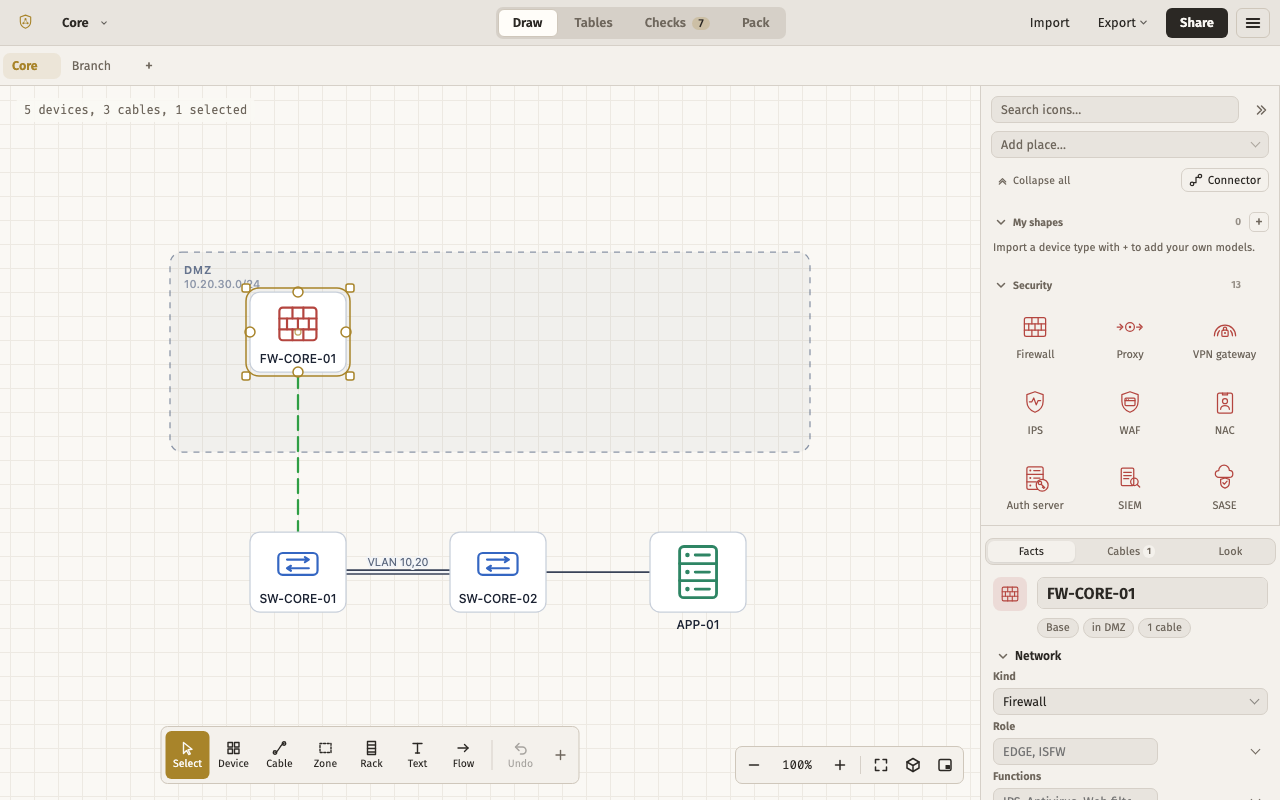Open the Branch page tab
Viewport: 1280px width, 800px height.
click(91, 66)
